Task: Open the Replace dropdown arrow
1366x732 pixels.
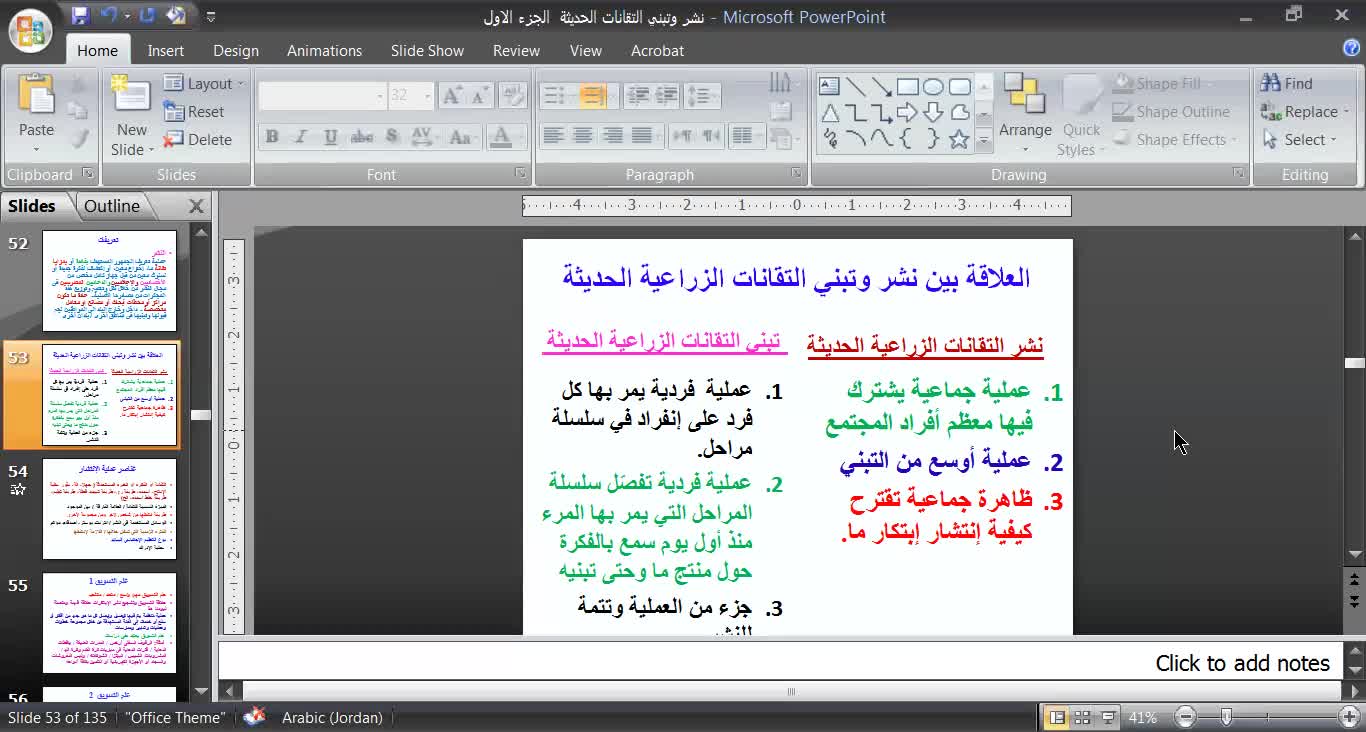Action: [1346, 112]
